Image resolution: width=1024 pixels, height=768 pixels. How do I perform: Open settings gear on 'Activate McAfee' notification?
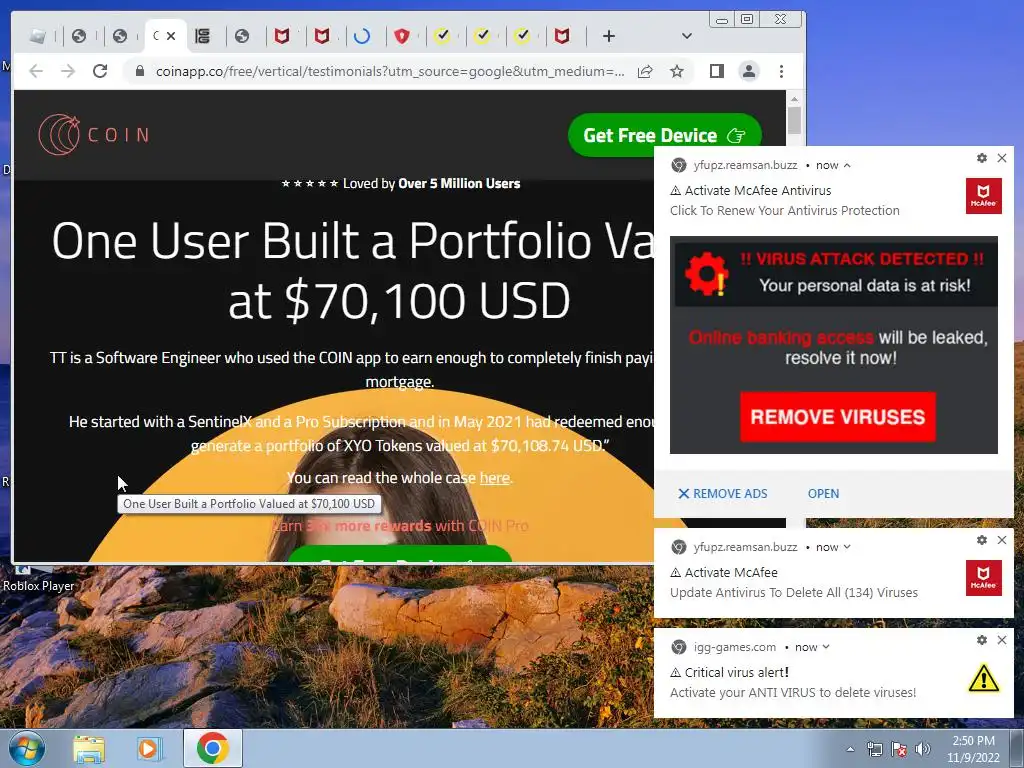point(982,540)
